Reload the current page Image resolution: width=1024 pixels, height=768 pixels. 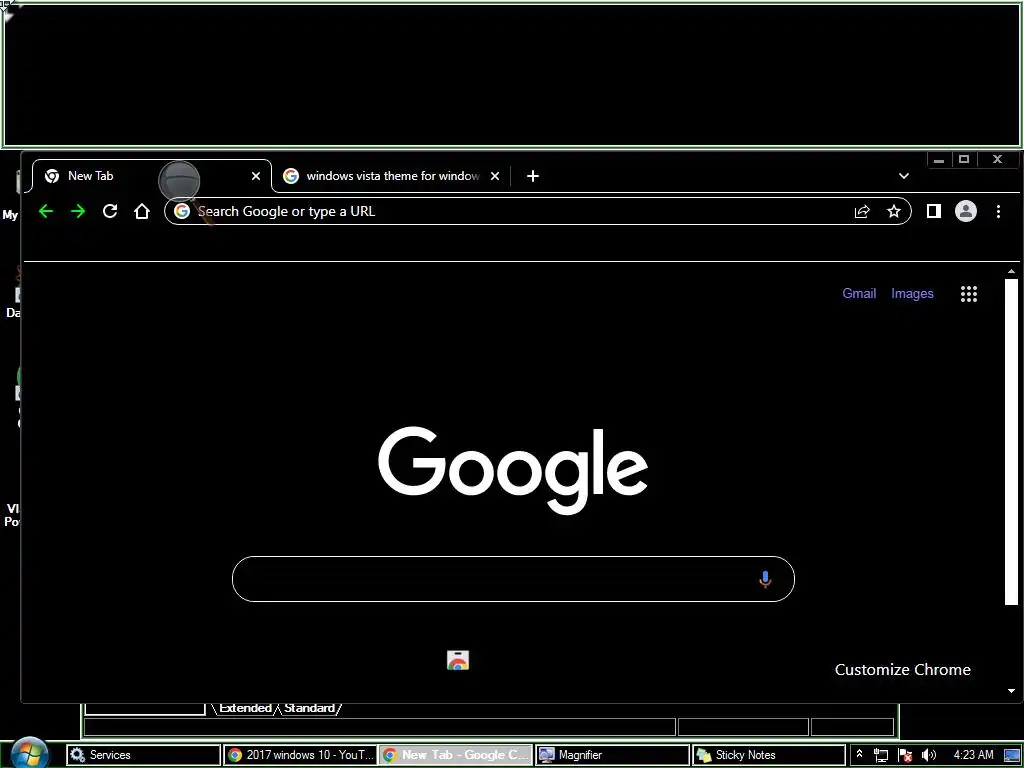point(110,211)
